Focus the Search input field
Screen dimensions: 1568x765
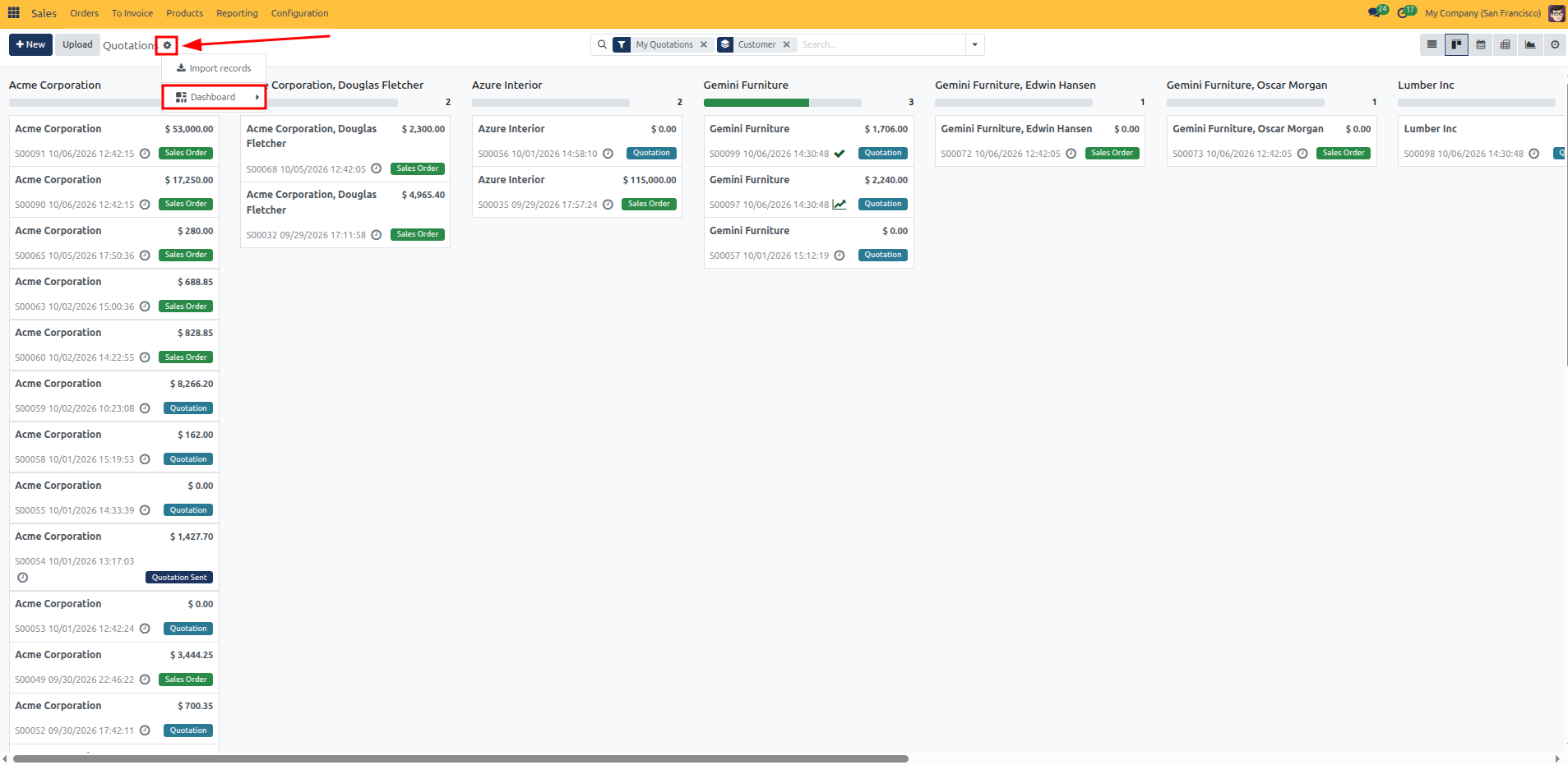coord(880,44)
